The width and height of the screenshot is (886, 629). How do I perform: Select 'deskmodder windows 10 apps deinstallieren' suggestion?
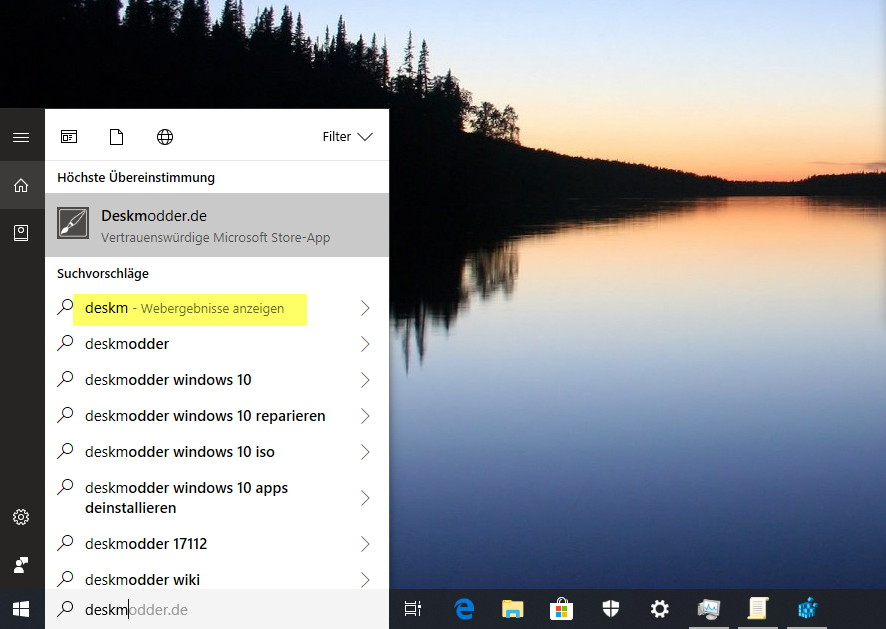pos(217,497)
